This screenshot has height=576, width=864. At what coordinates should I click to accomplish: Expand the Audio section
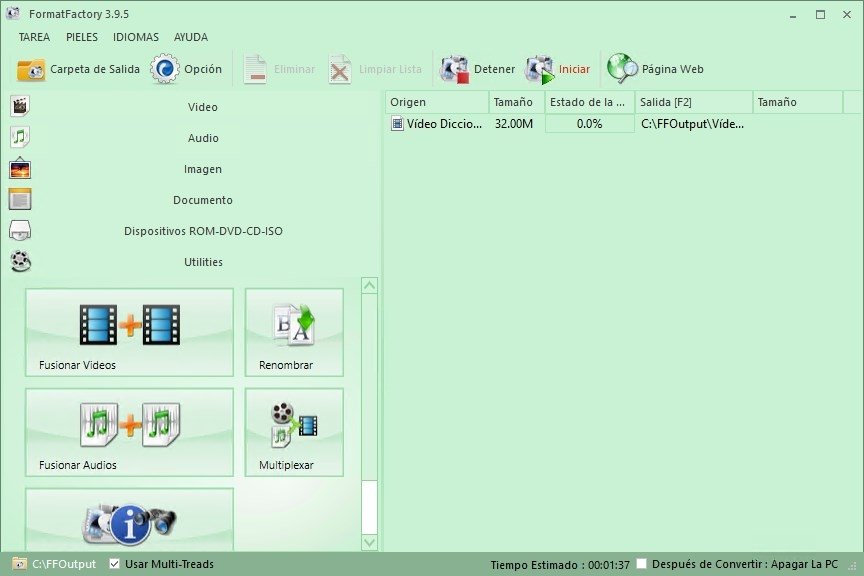point(203,138)
